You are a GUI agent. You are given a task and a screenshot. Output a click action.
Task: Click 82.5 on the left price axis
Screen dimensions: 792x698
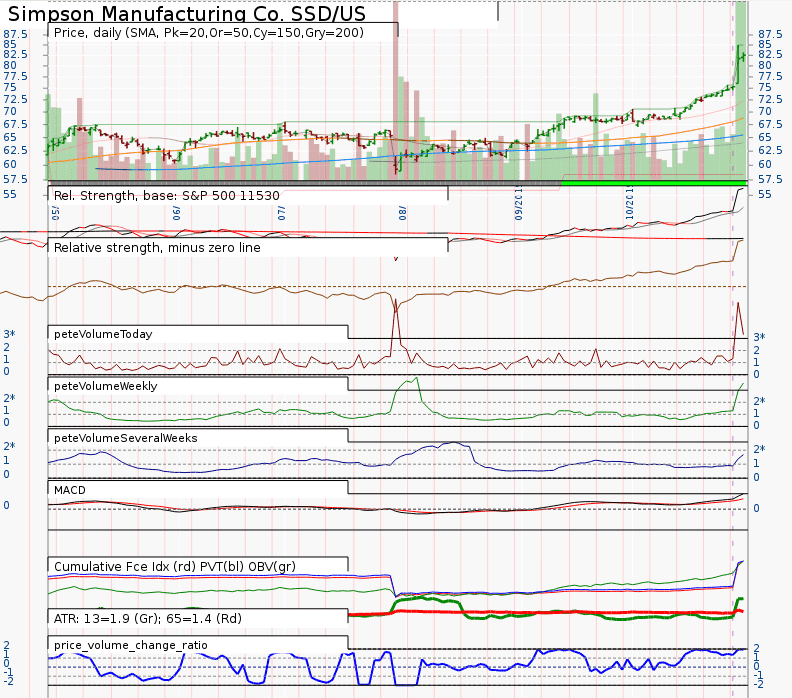16,54
